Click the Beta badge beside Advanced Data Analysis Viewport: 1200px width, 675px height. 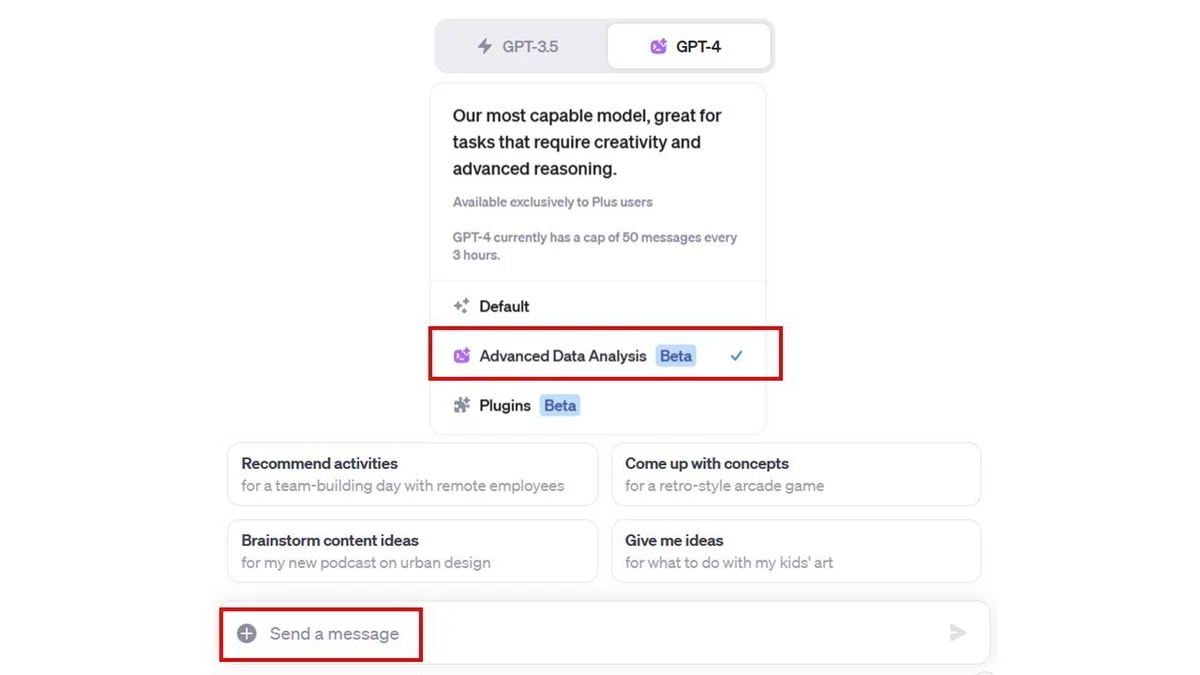(676, 355)
